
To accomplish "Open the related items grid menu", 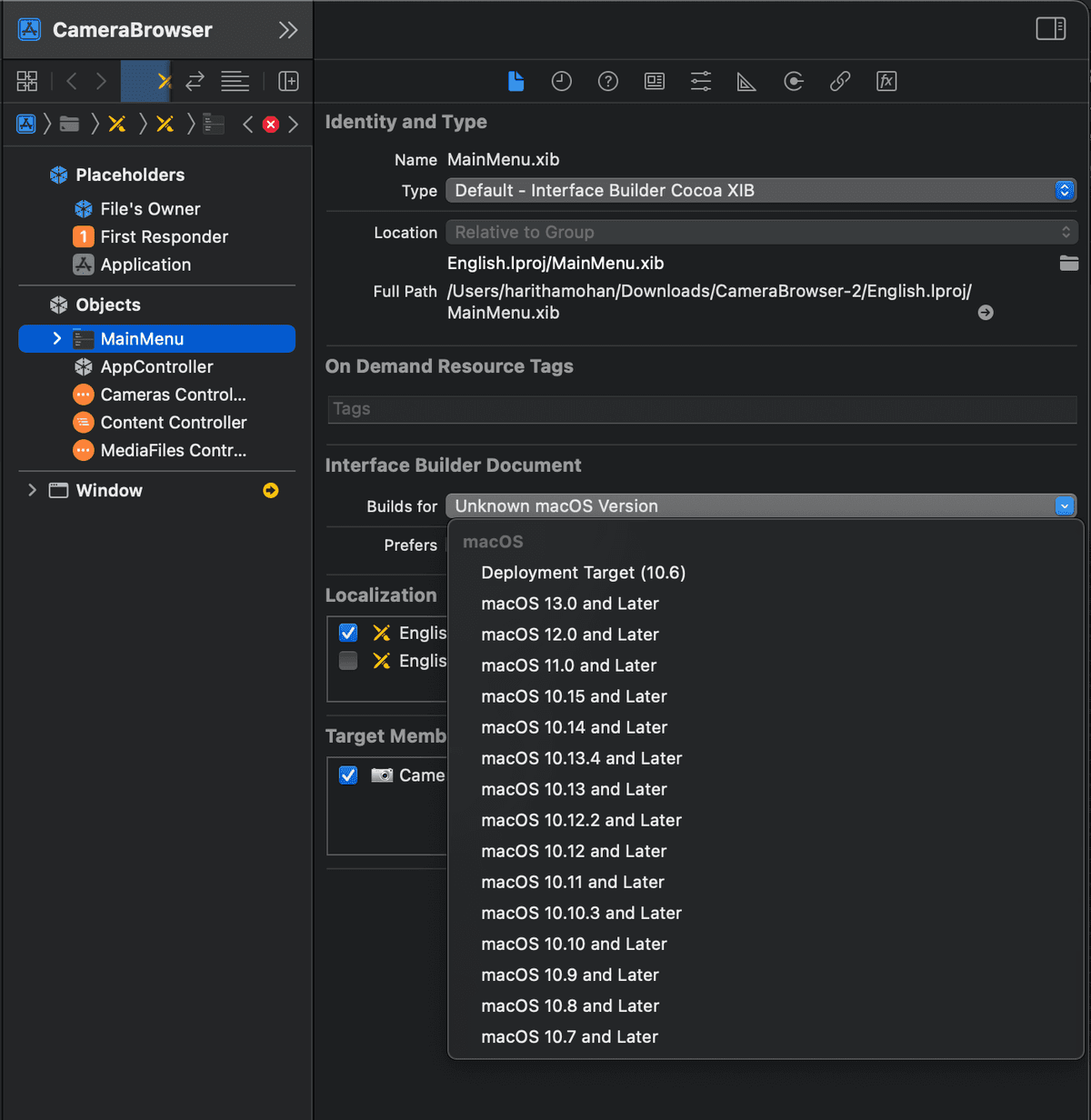I will 27,82.
